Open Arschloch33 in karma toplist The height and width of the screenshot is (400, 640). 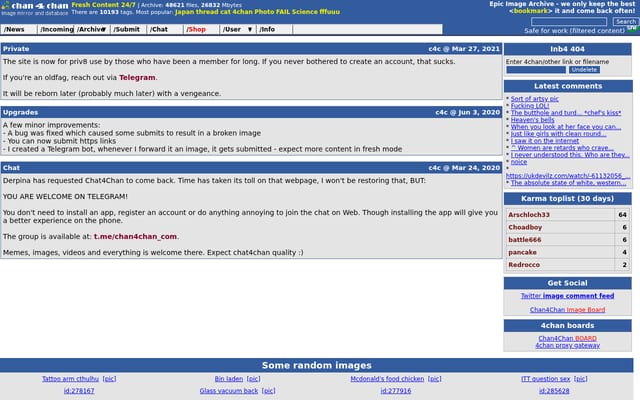(x=529, y=215)
